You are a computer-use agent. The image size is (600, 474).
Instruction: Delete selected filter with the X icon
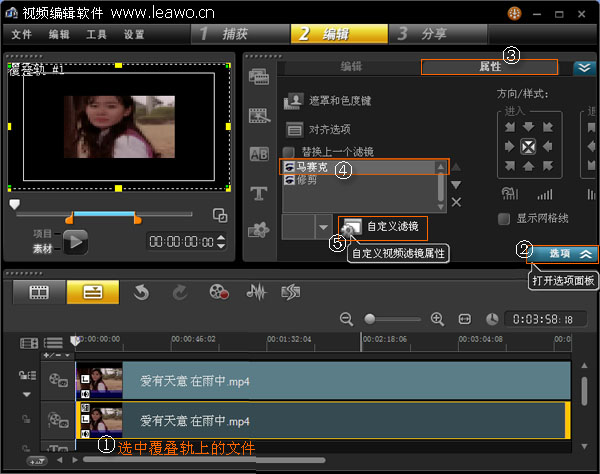pyautogui.click(x=456, y=202)
